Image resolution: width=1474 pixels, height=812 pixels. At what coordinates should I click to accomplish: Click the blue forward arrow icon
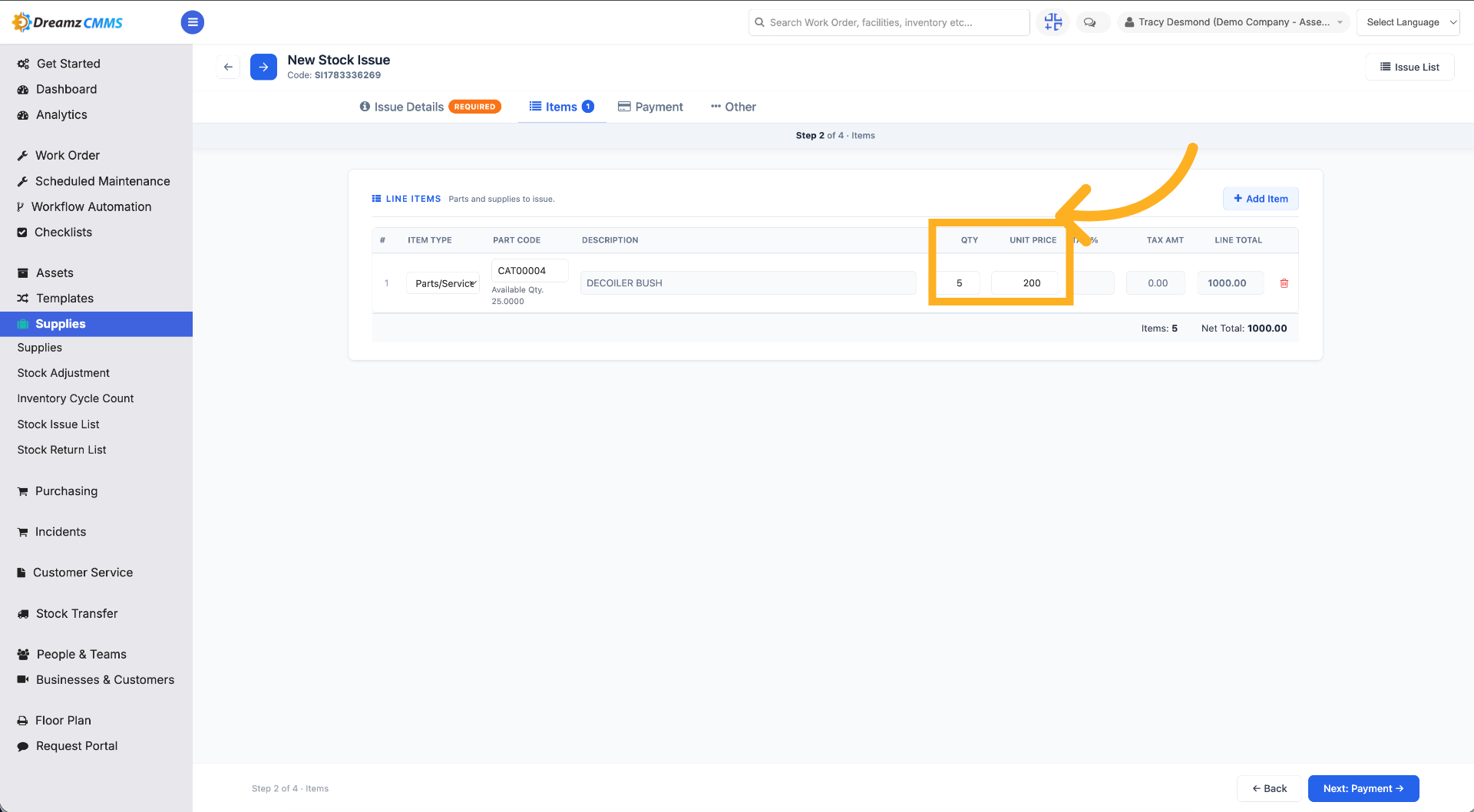tap(263, 67)
